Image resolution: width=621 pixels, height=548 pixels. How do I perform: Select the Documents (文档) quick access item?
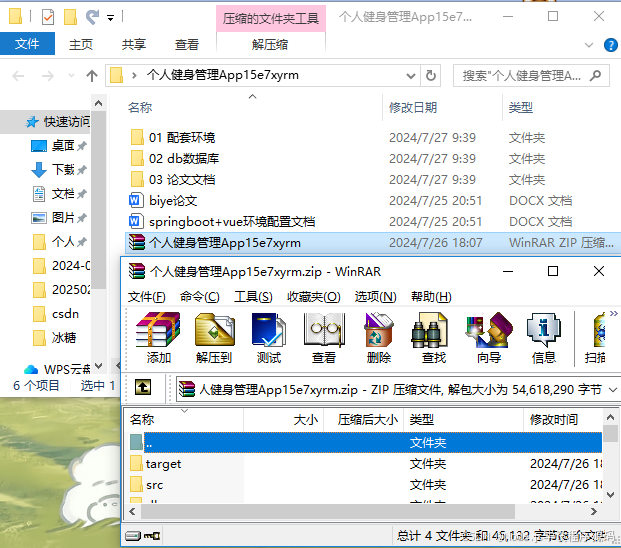pos(59,194)
